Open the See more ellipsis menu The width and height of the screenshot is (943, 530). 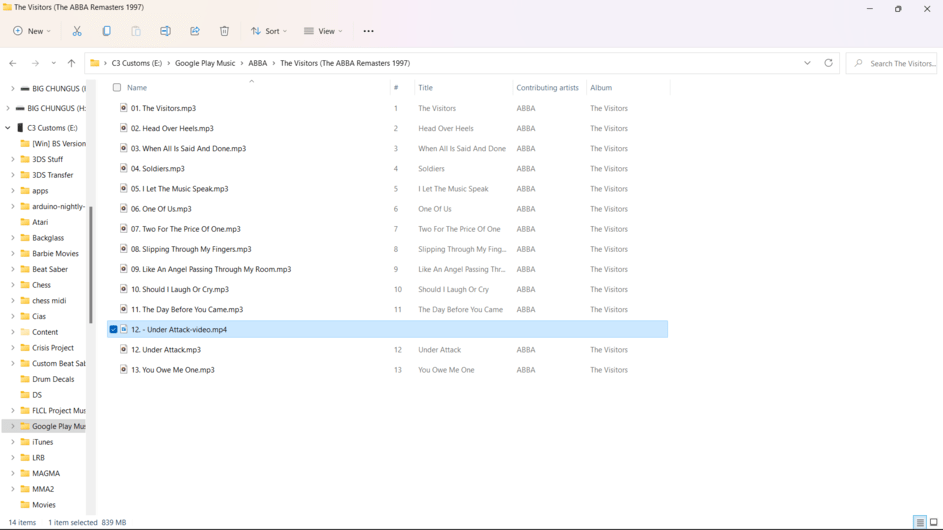tap(369, 31)
